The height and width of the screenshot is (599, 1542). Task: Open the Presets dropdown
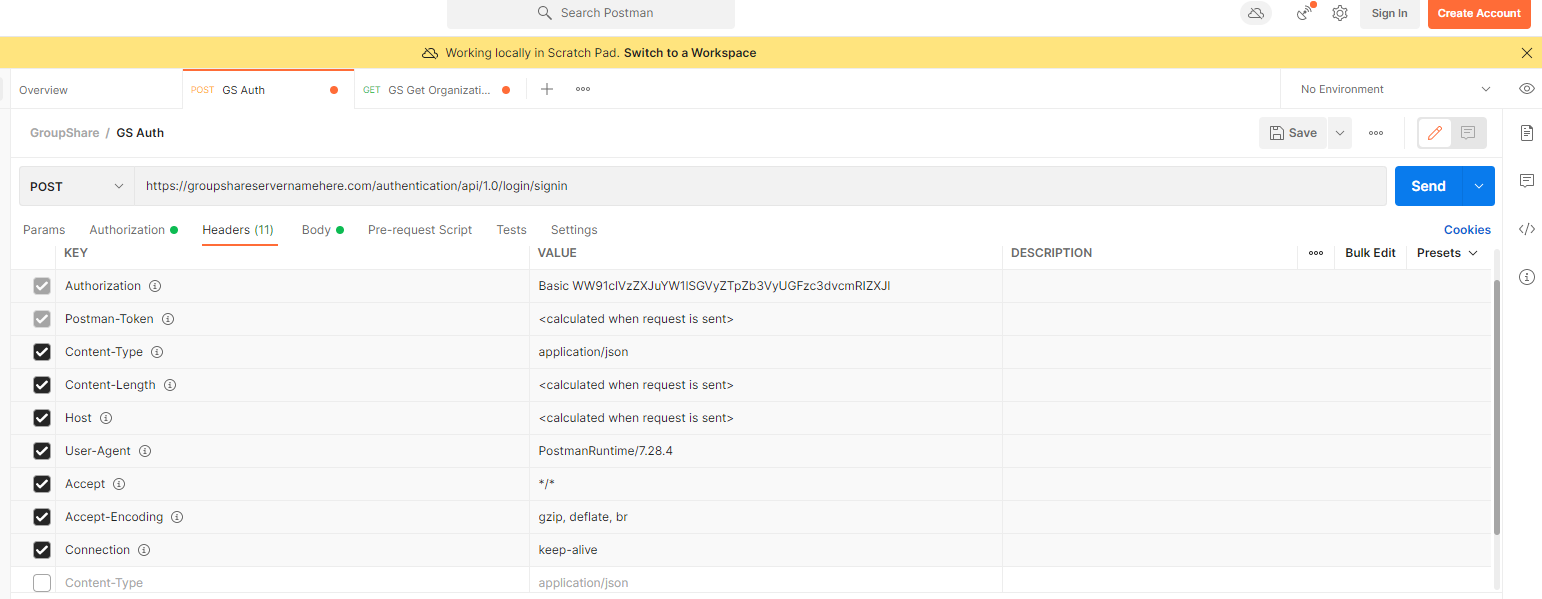pos(1447,253)
